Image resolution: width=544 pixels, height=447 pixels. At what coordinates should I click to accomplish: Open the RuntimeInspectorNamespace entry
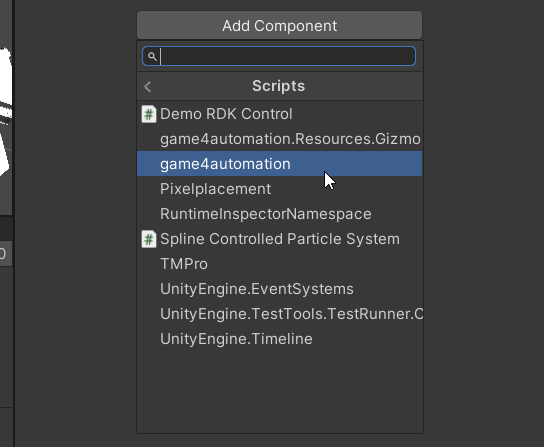(x=280, y=214)
